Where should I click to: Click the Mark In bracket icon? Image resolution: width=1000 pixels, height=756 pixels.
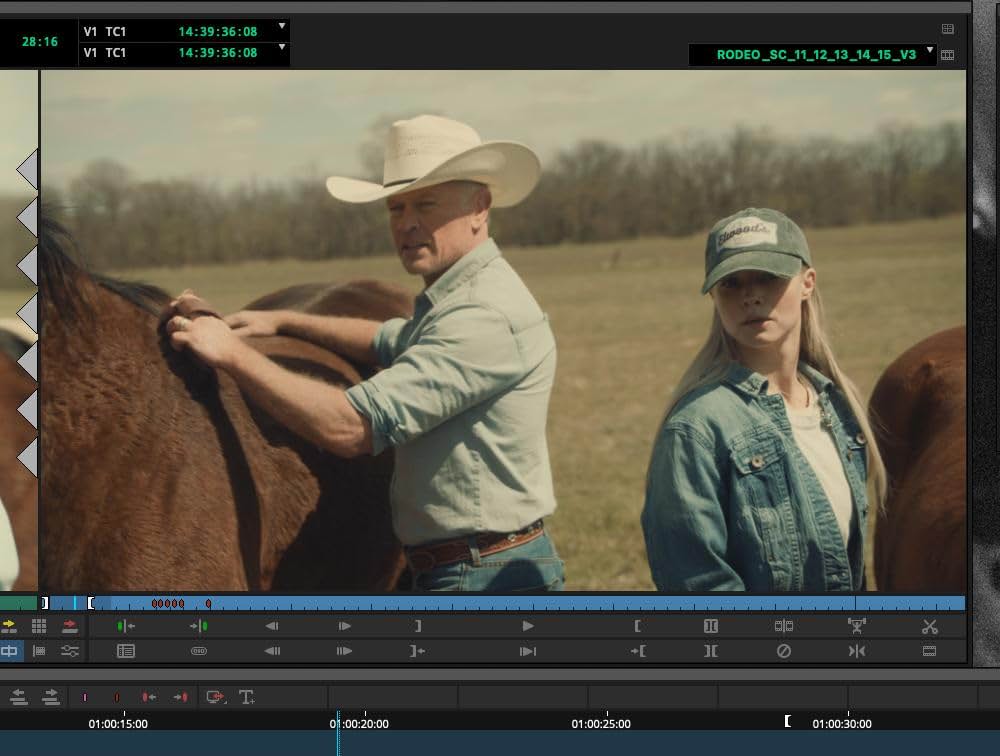637,627
